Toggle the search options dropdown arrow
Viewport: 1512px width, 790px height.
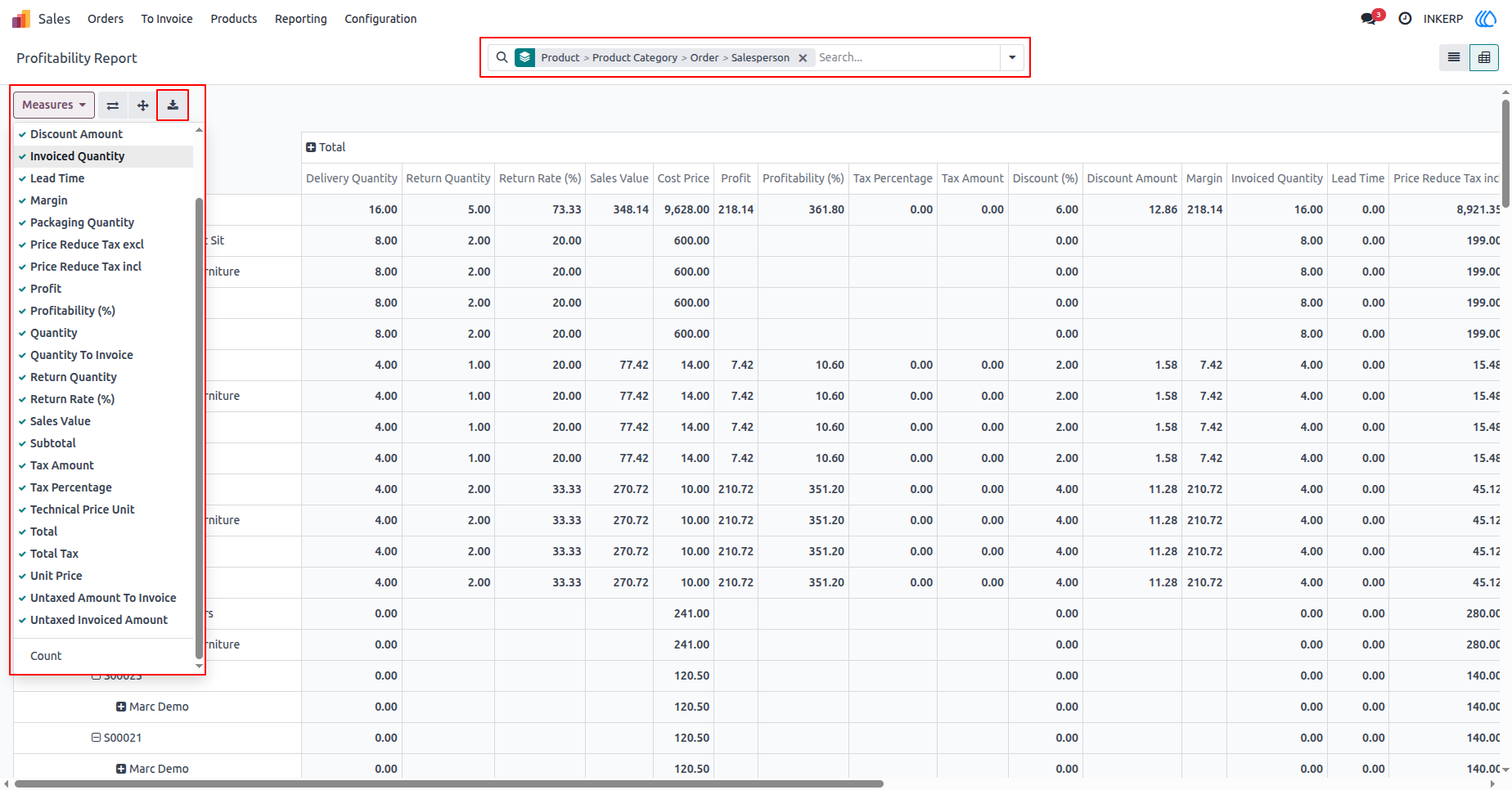tap(1012, 57)
